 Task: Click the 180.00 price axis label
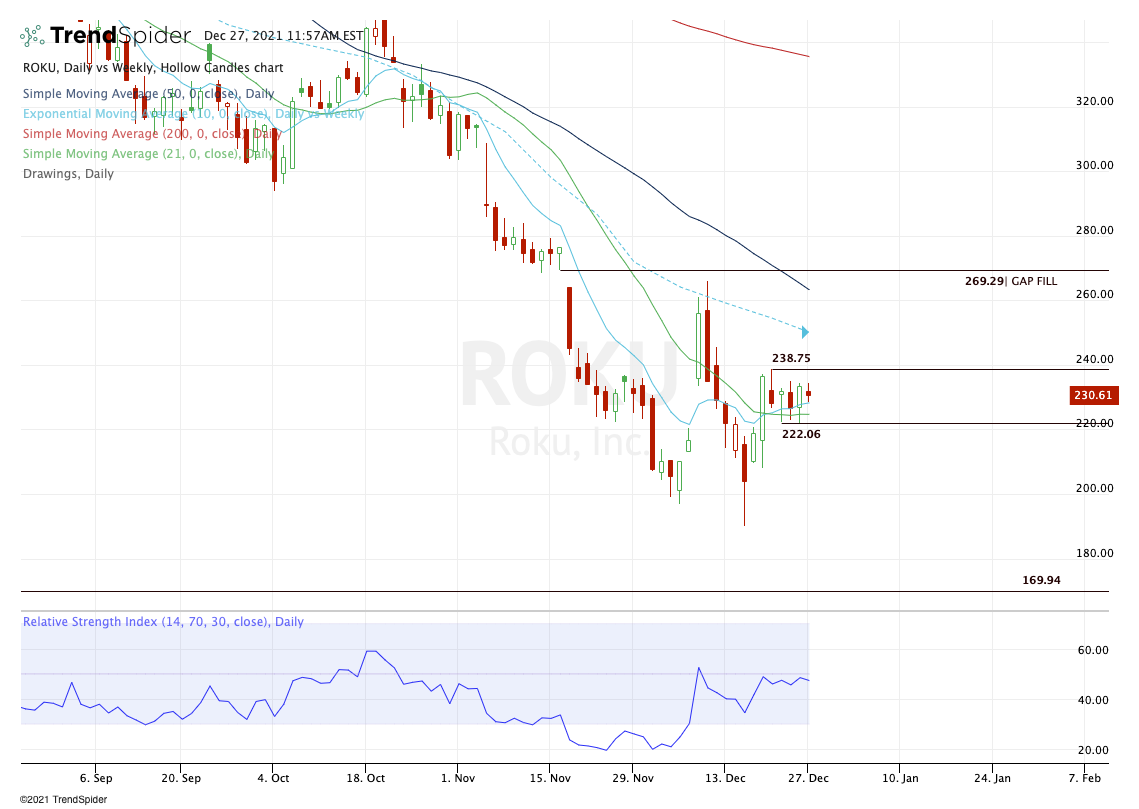click(1094, 553)
